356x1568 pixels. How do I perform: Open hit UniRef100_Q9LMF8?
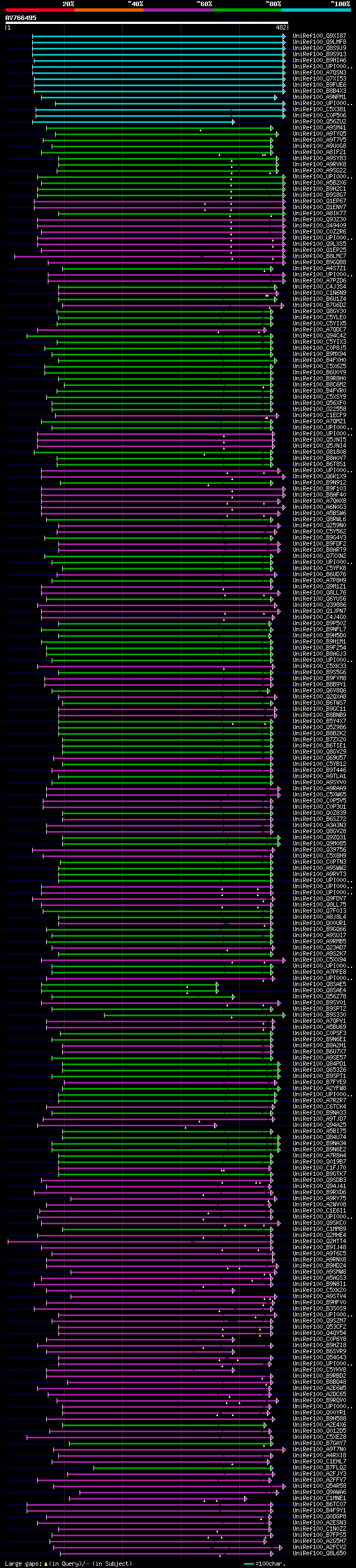tap(319, 42)
